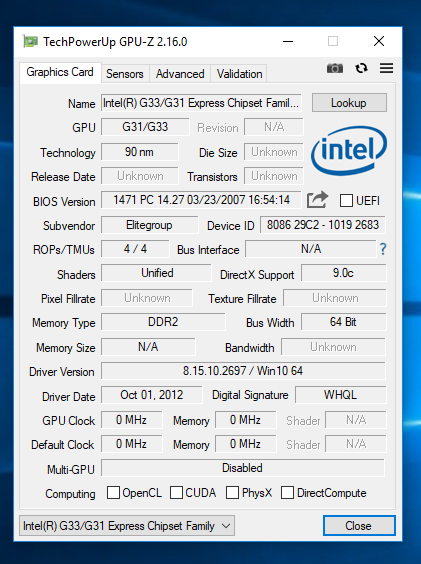Close window with title bar X
Viewport: 421px width, 564px height.
(x=379, y=41)
